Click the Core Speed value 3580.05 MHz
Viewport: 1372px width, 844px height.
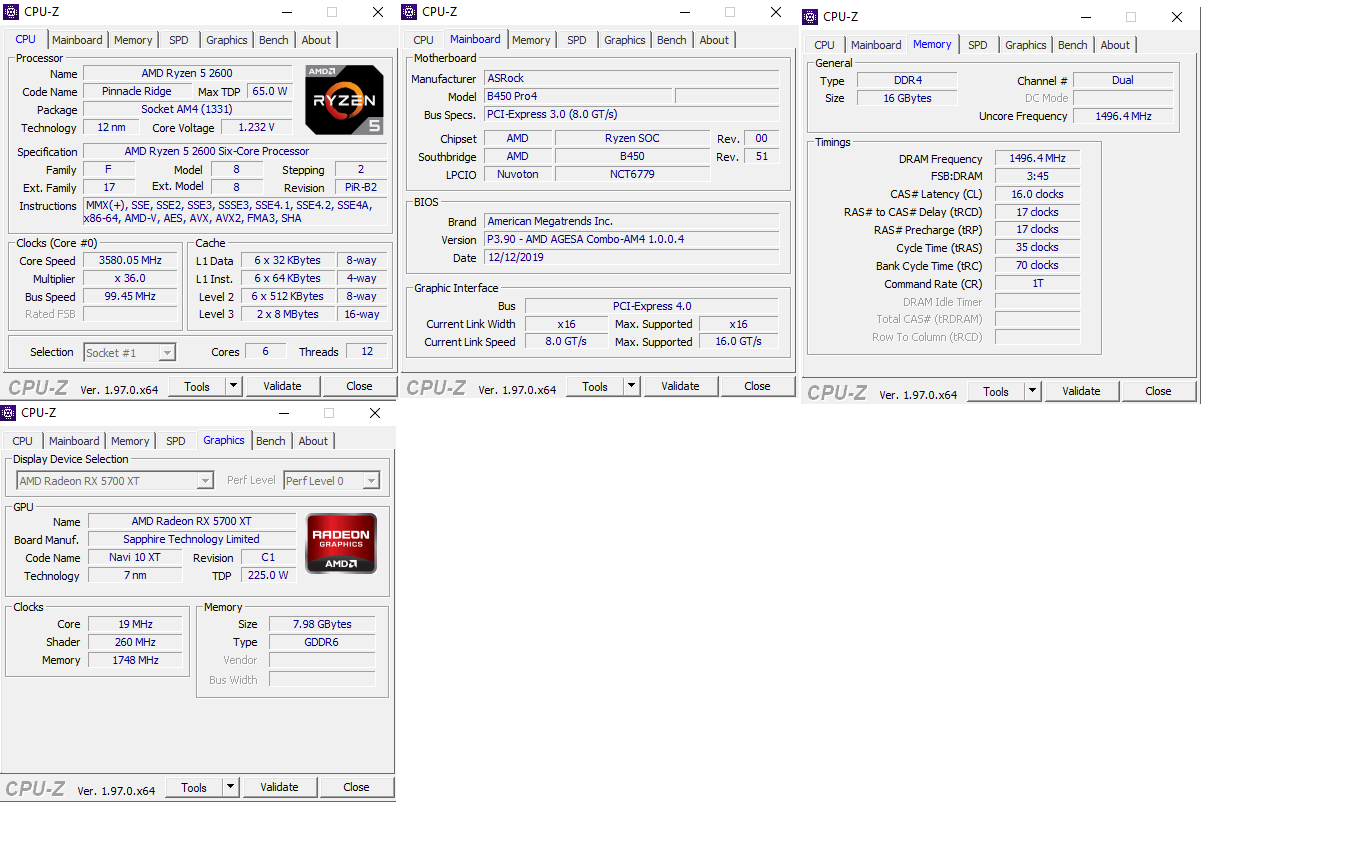pos(130,260)
